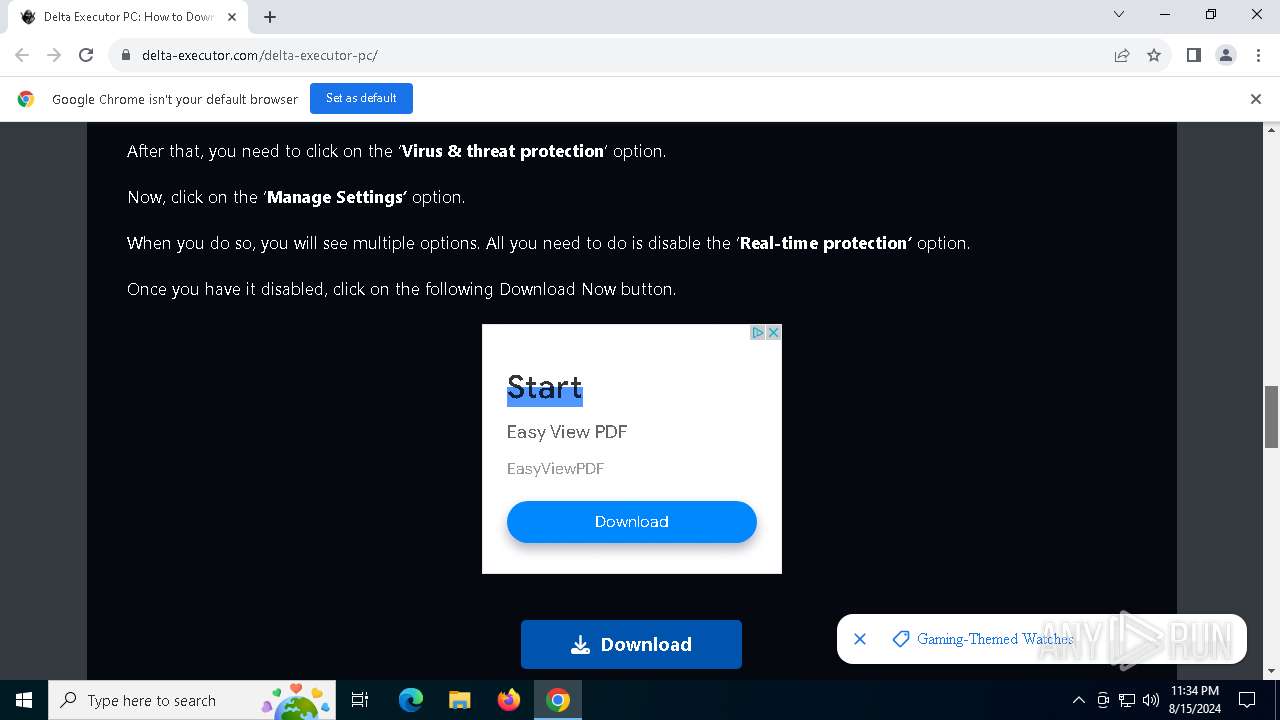Viewport: 1280px width, 720px height.
Task: Click the blue Download button with arrow icon
Action: 631,644
